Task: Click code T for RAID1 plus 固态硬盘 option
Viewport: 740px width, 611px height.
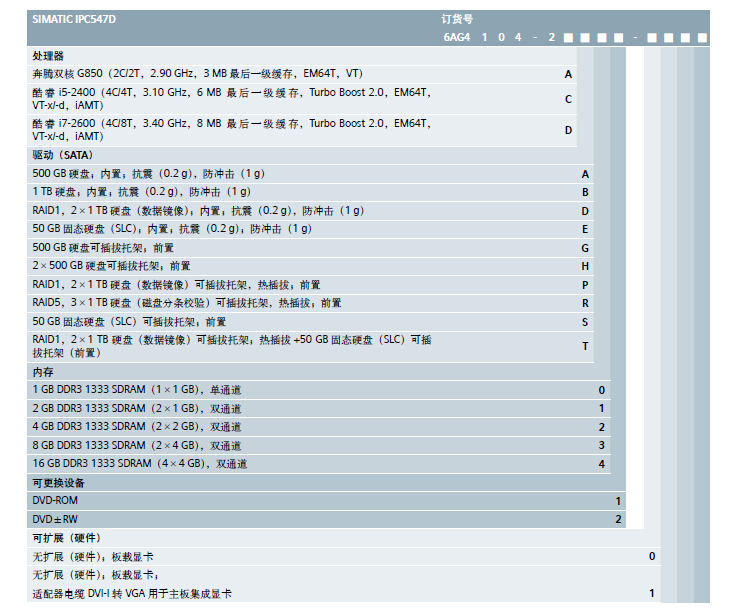Action: tap(586, 346)
